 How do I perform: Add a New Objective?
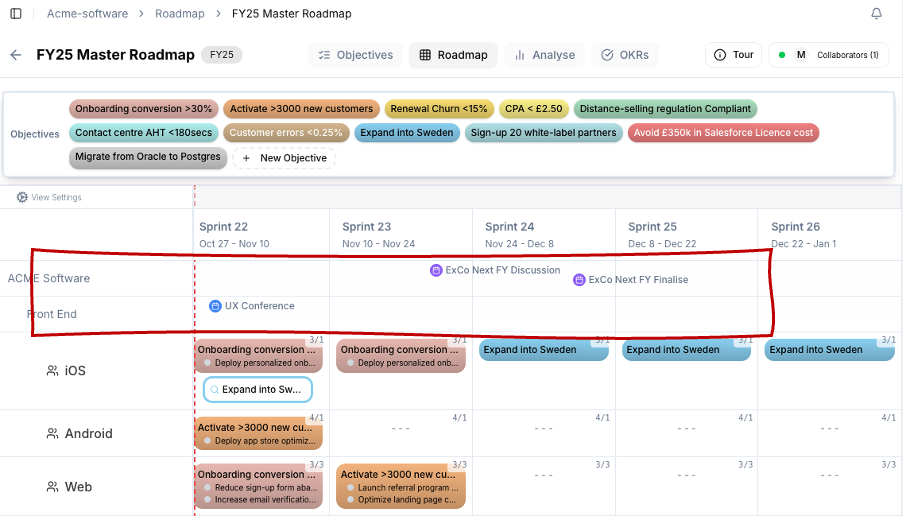point(284,158)
